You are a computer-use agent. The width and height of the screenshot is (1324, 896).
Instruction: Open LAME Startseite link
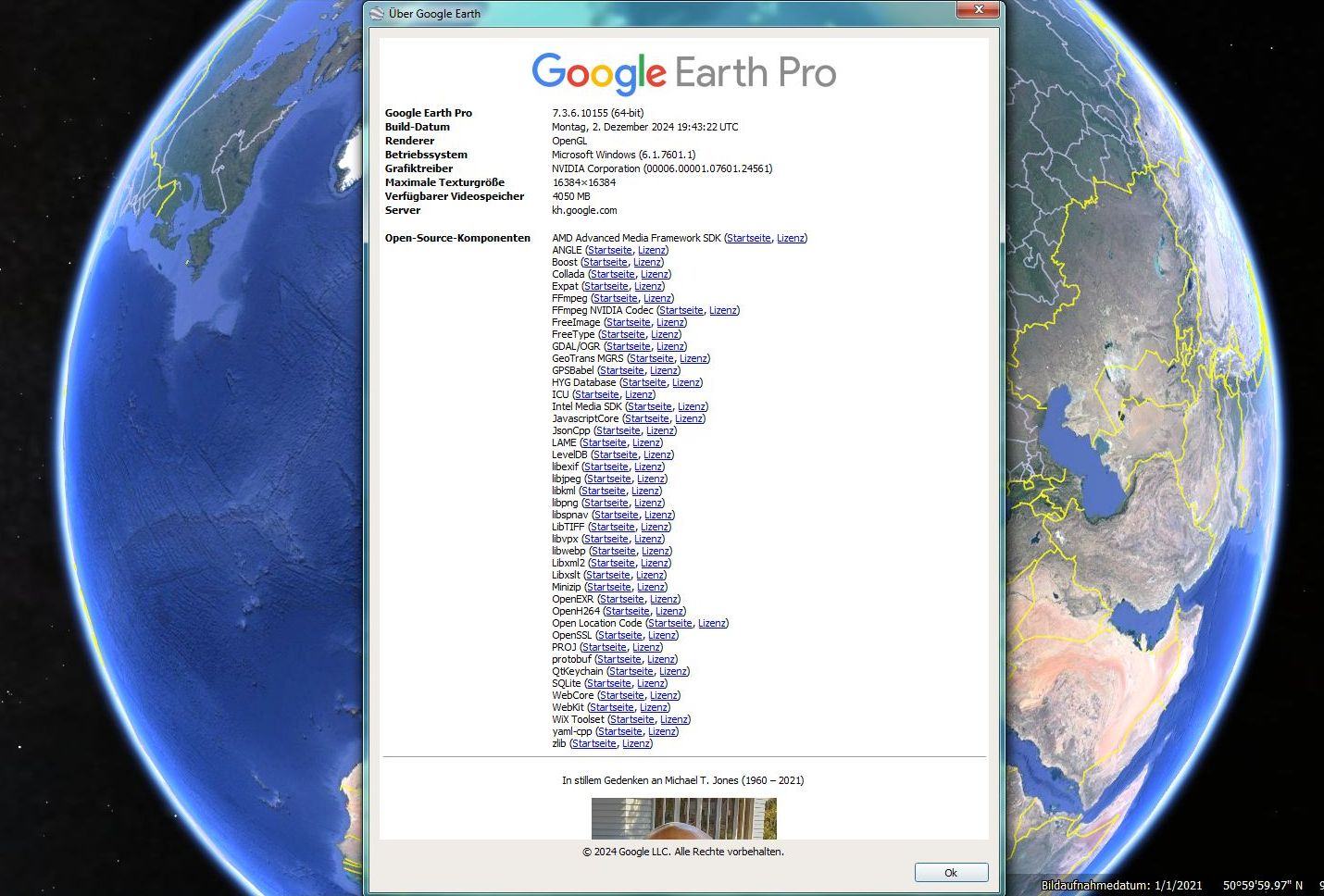[x=605, y=442]
